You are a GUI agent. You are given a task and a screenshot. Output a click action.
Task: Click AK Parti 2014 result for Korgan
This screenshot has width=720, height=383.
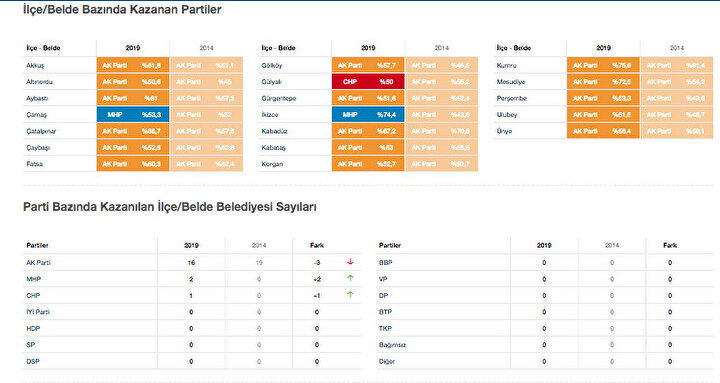pos(442,164)
